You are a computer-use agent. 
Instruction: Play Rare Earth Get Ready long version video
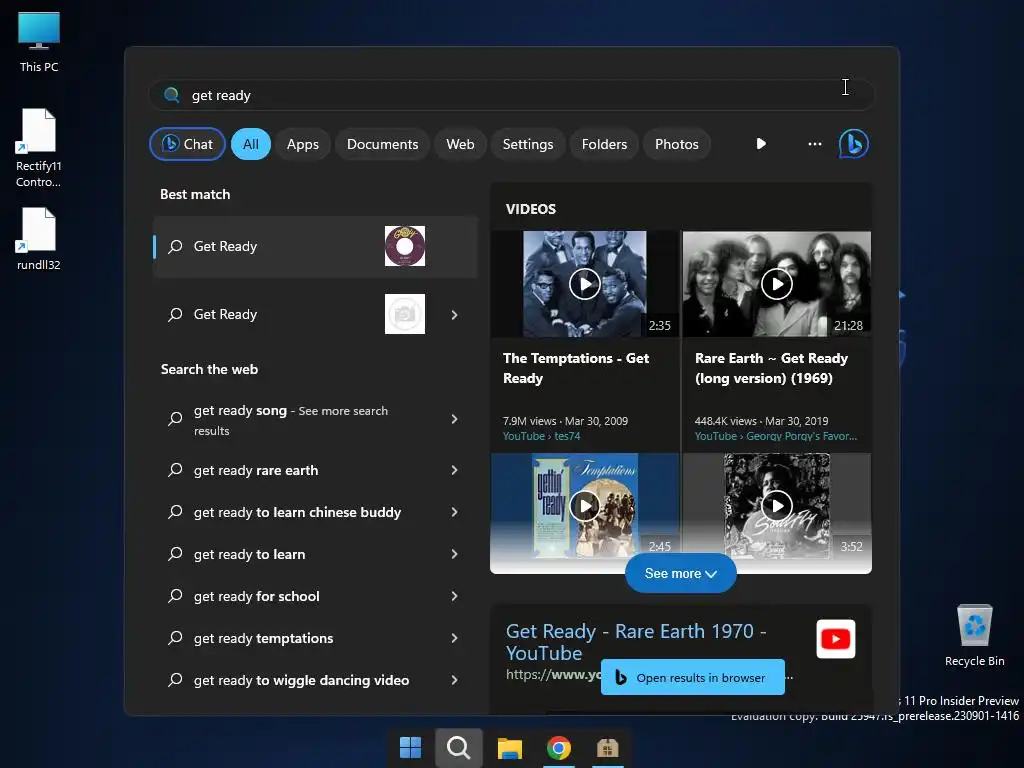click(x=776, y=284)
